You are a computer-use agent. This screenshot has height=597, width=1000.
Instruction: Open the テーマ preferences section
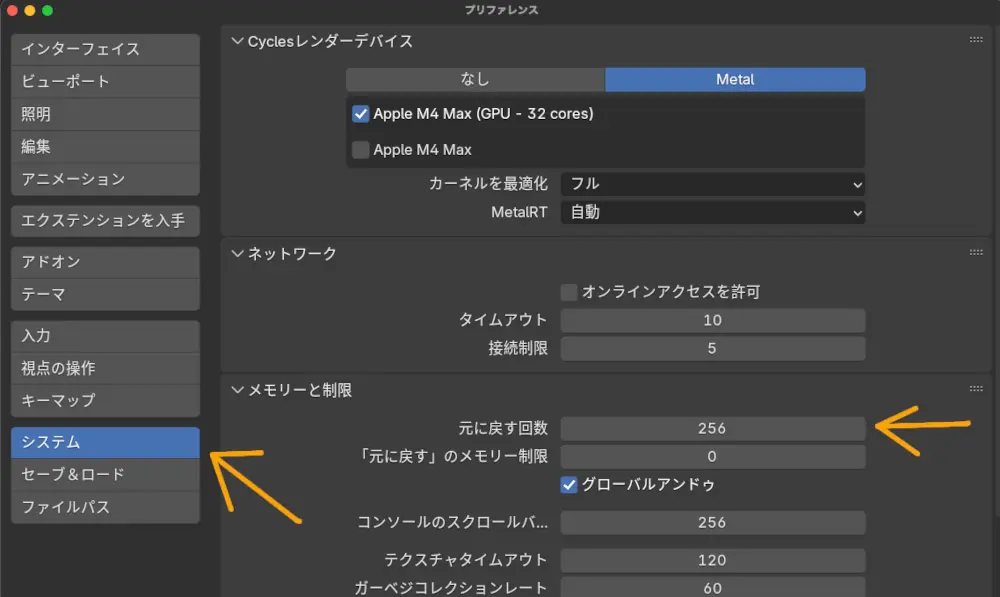pyautogui.click(x=105, y=295)
